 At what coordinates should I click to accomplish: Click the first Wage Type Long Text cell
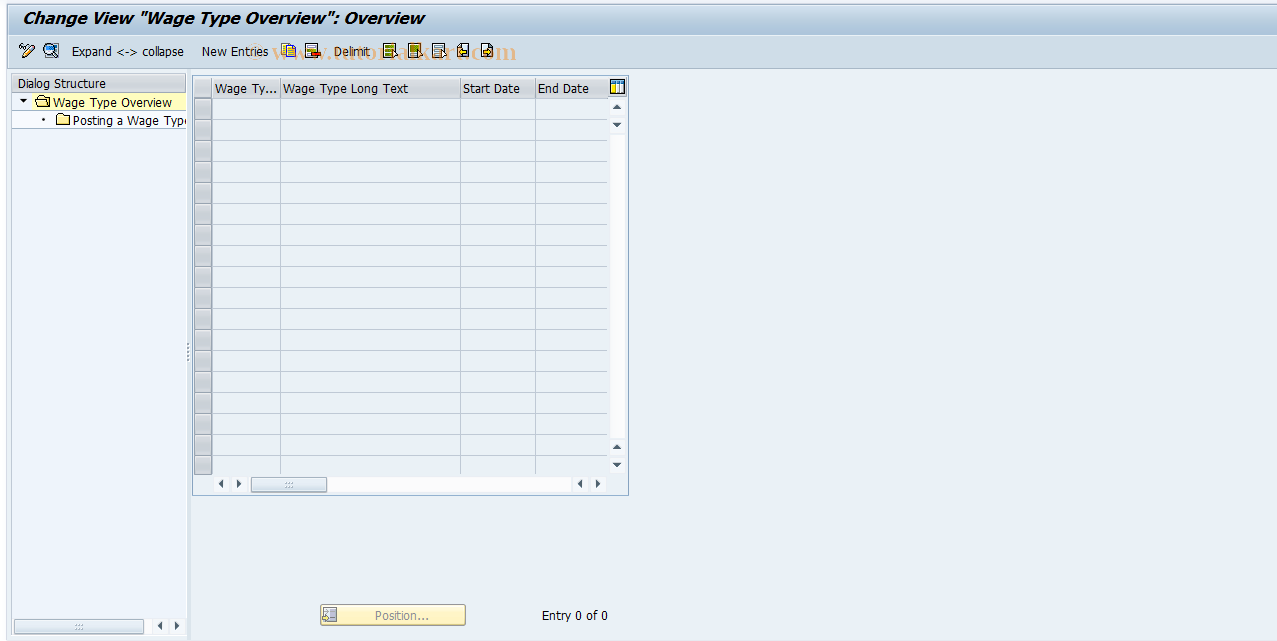click(370, 109)
